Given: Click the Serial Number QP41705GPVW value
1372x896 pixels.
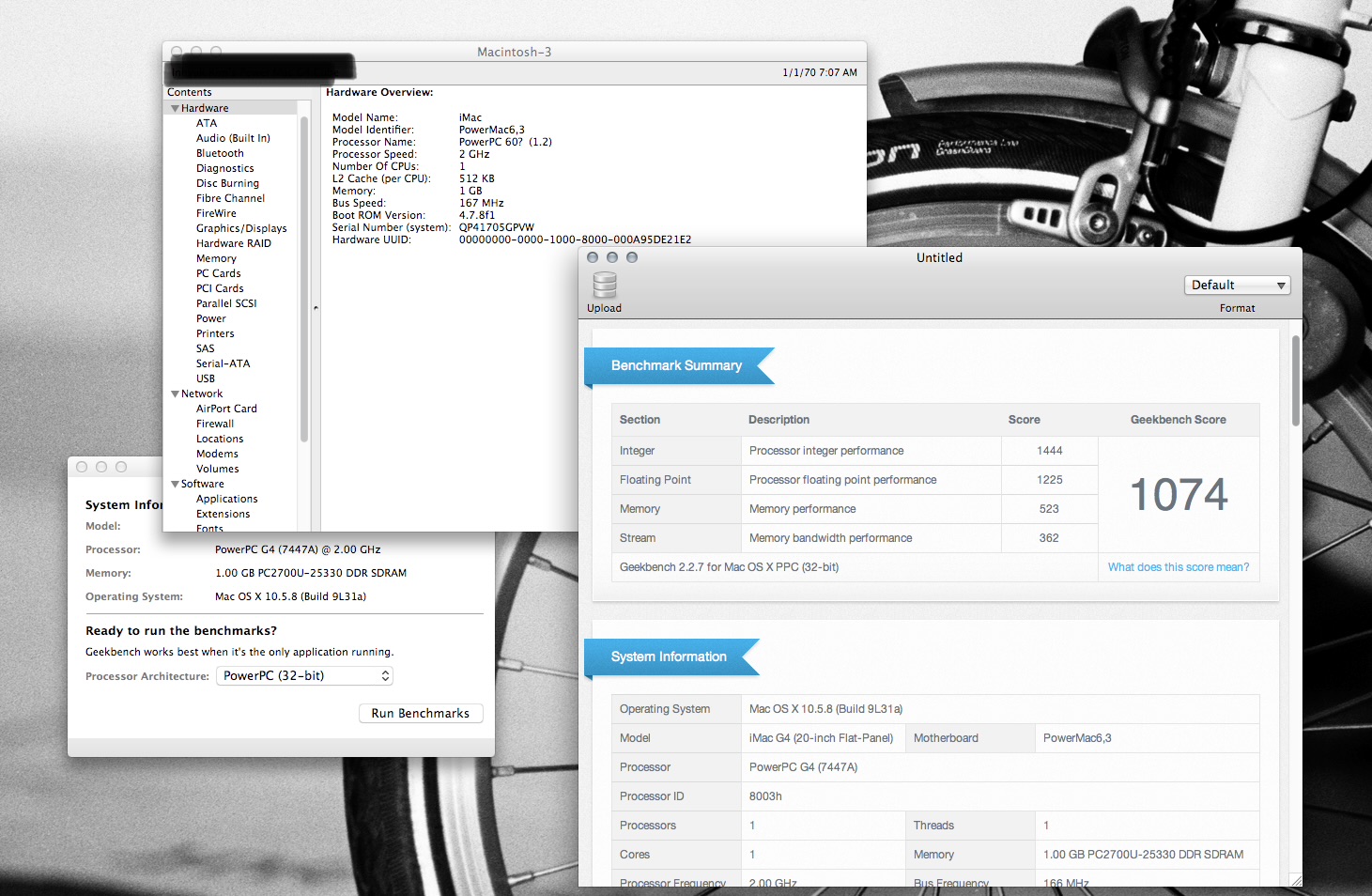Looking at the screenshot, I should [497, 227].
